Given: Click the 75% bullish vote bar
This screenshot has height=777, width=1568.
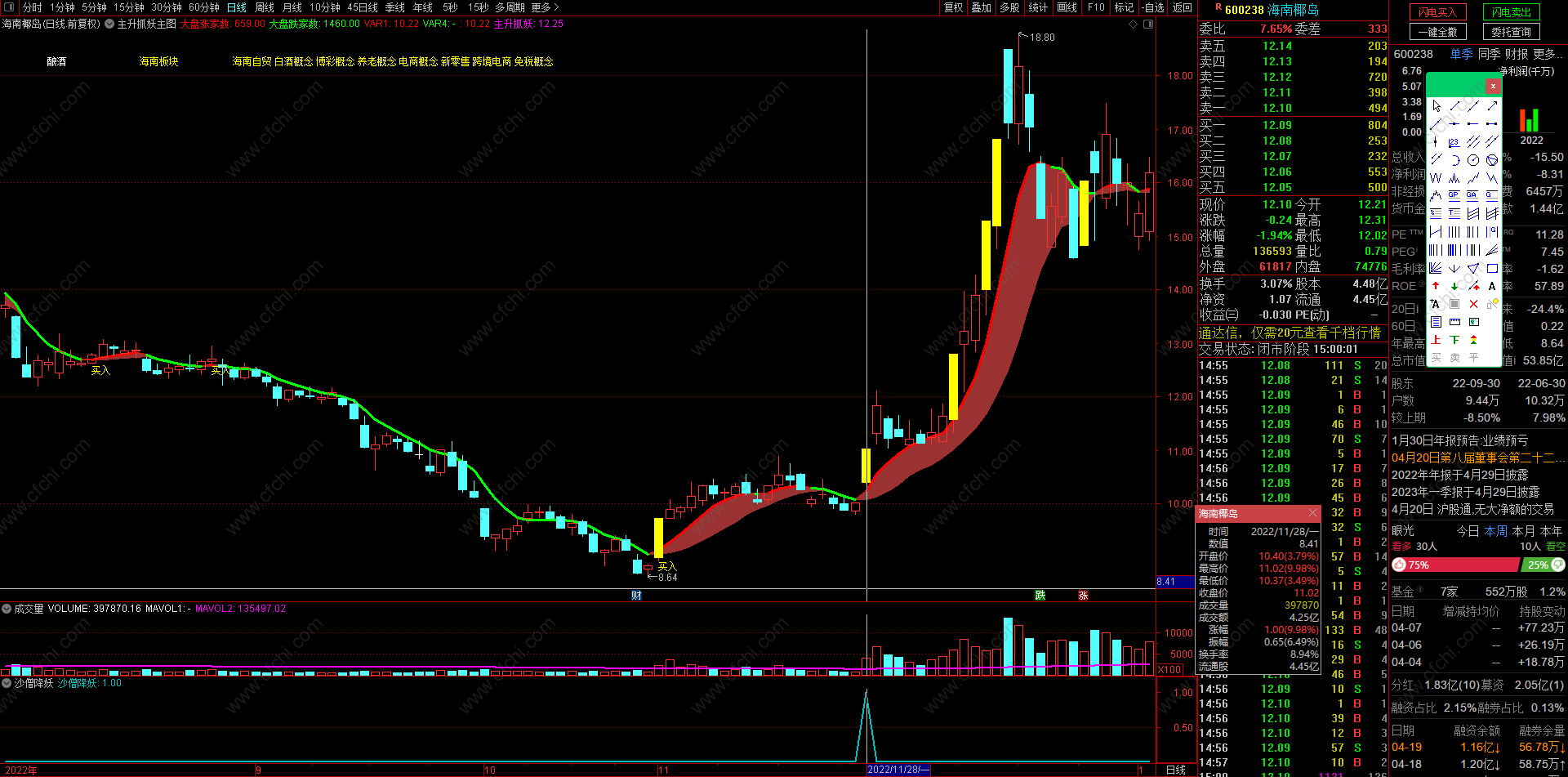Looking at the screenshot, I should coord(1455,565).
